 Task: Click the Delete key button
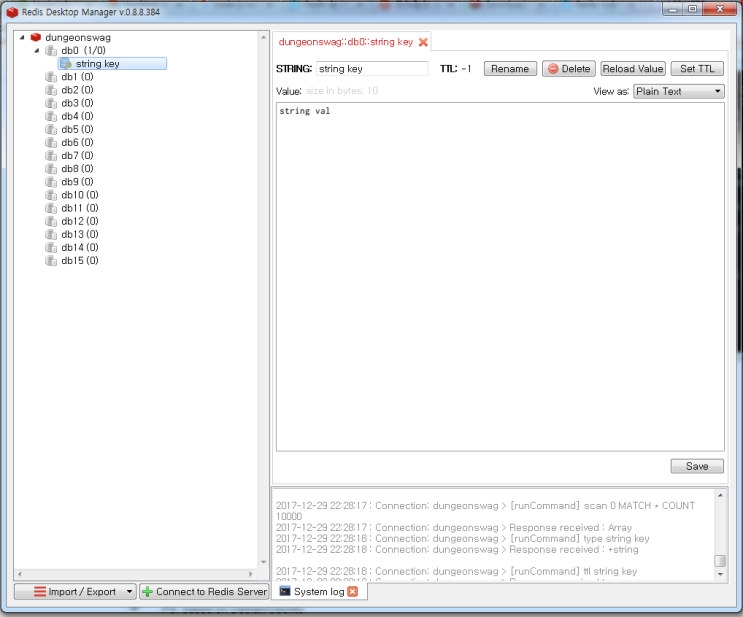pos(569,69)
